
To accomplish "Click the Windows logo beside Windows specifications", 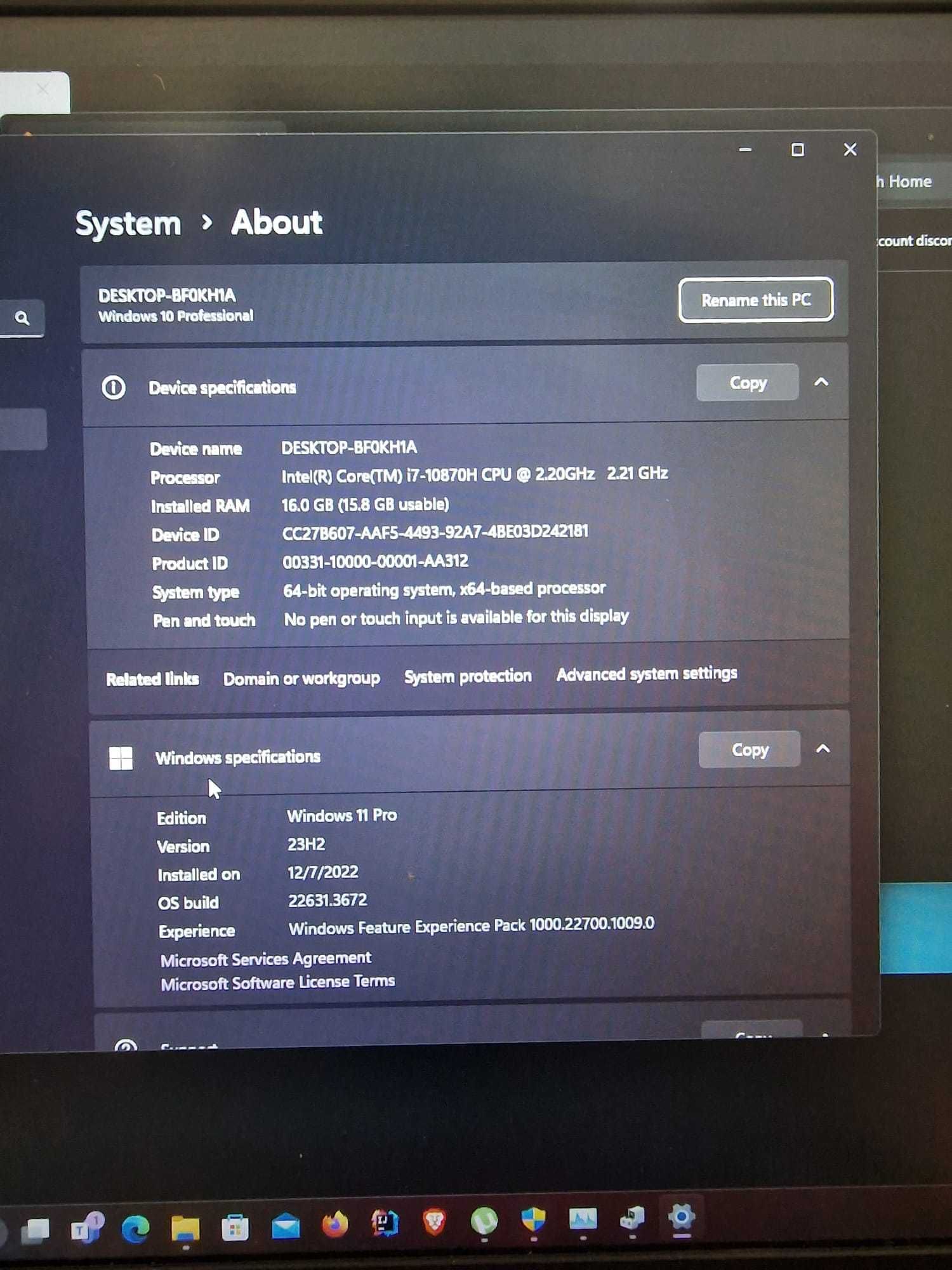I will 121,758.
